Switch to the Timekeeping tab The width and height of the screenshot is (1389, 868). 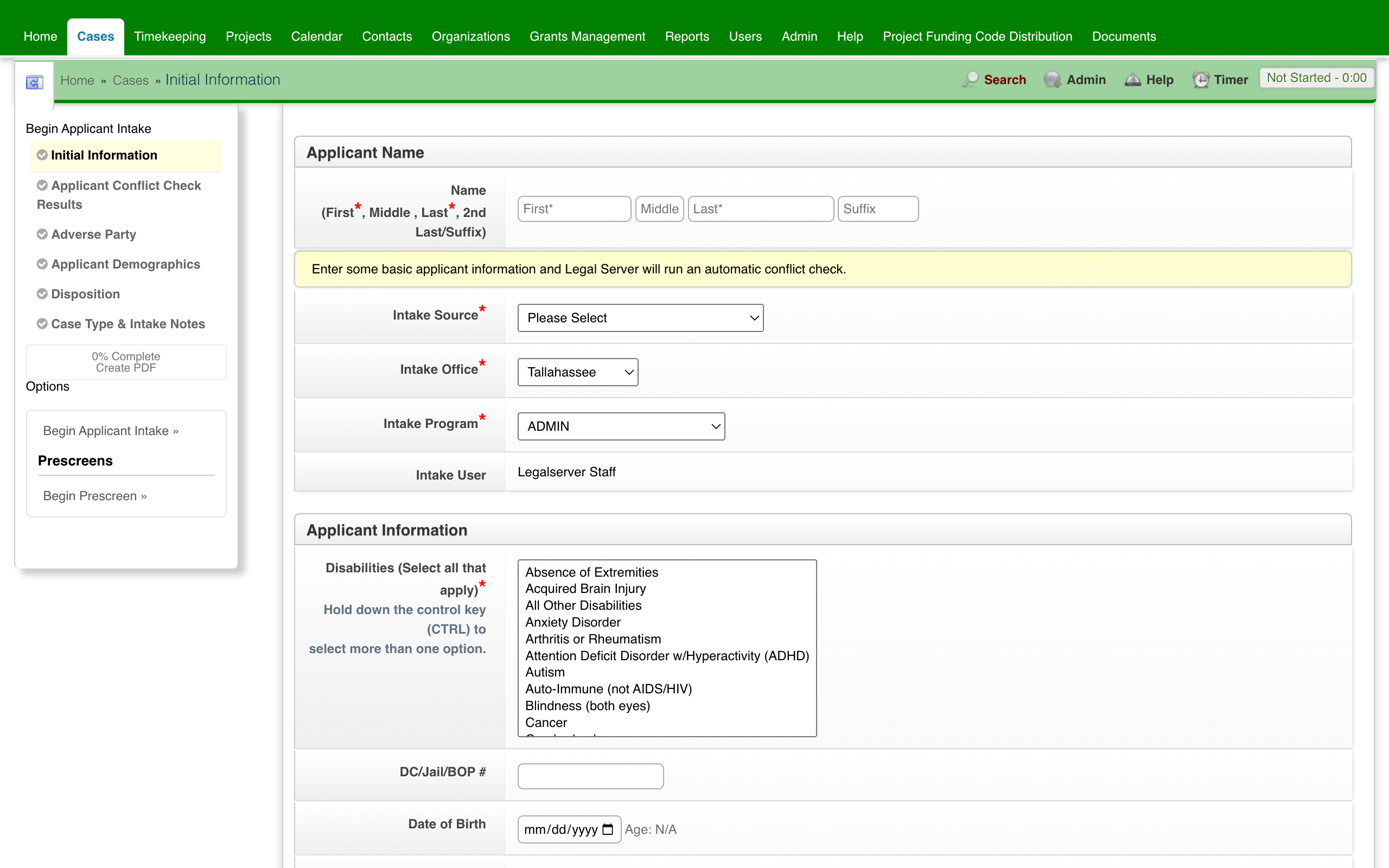click(170, 36)
